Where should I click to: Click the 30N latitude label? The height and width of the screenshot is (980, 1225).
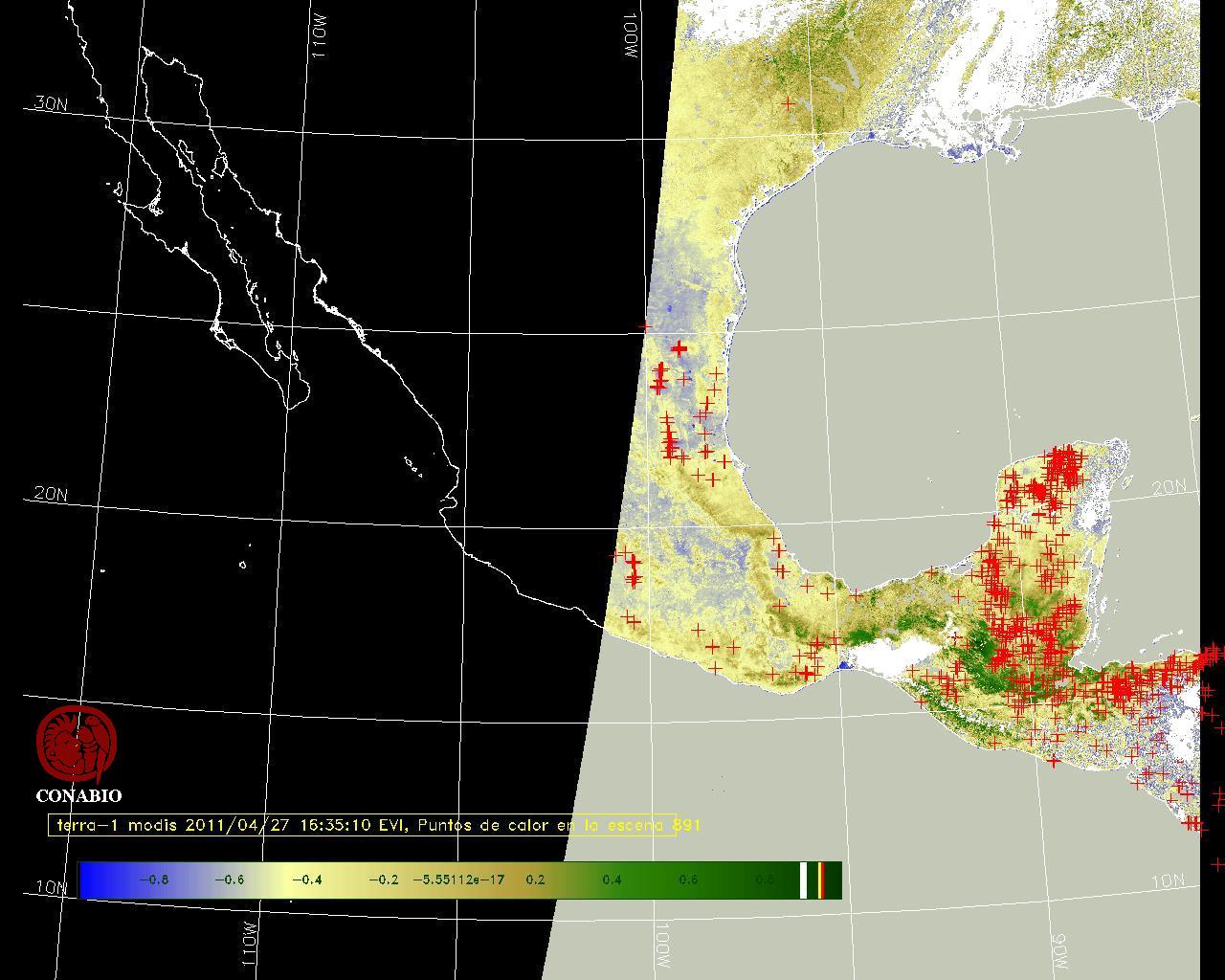(x=51, y=103)
